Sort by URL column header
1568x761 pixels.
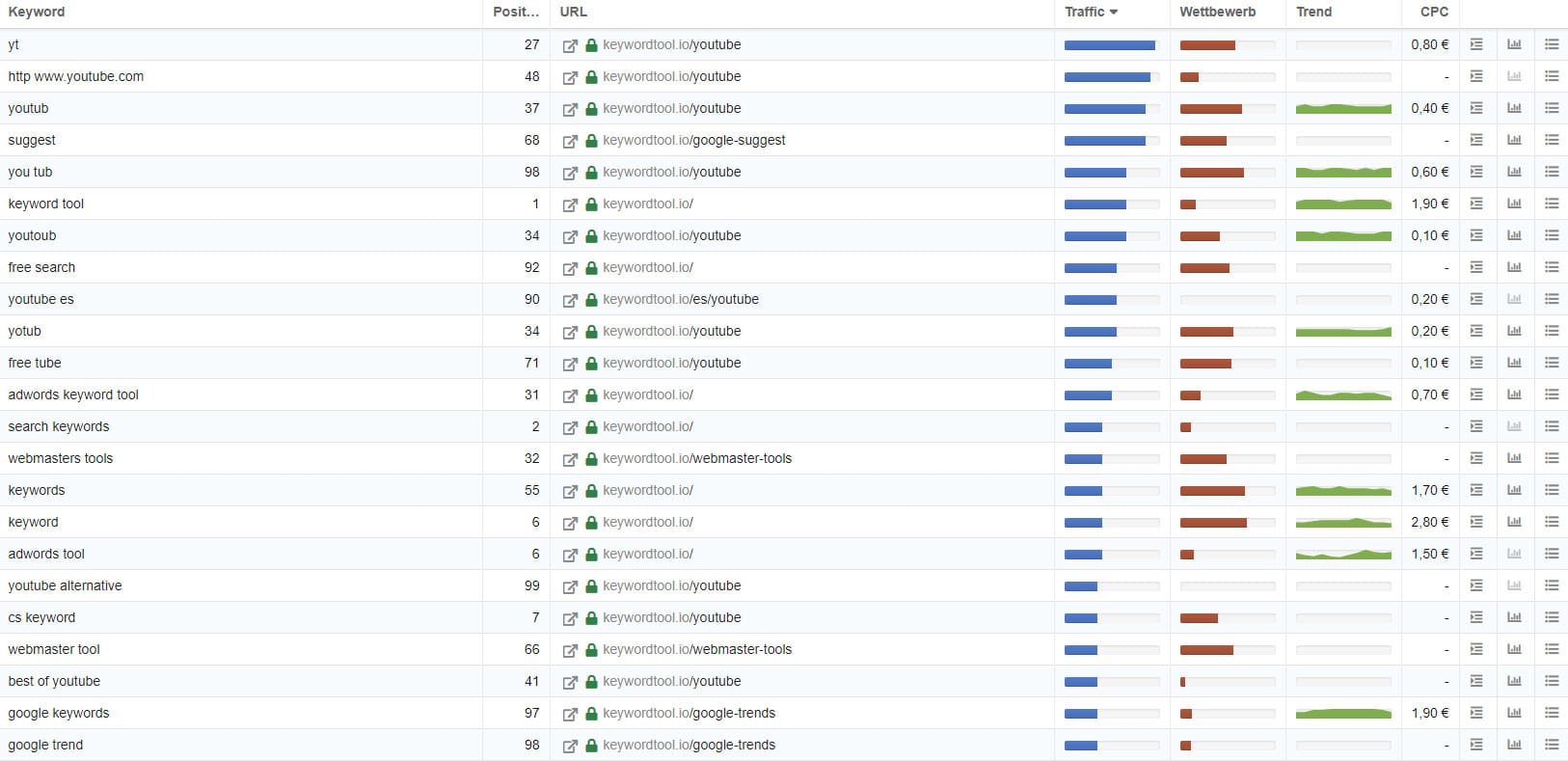574,13
